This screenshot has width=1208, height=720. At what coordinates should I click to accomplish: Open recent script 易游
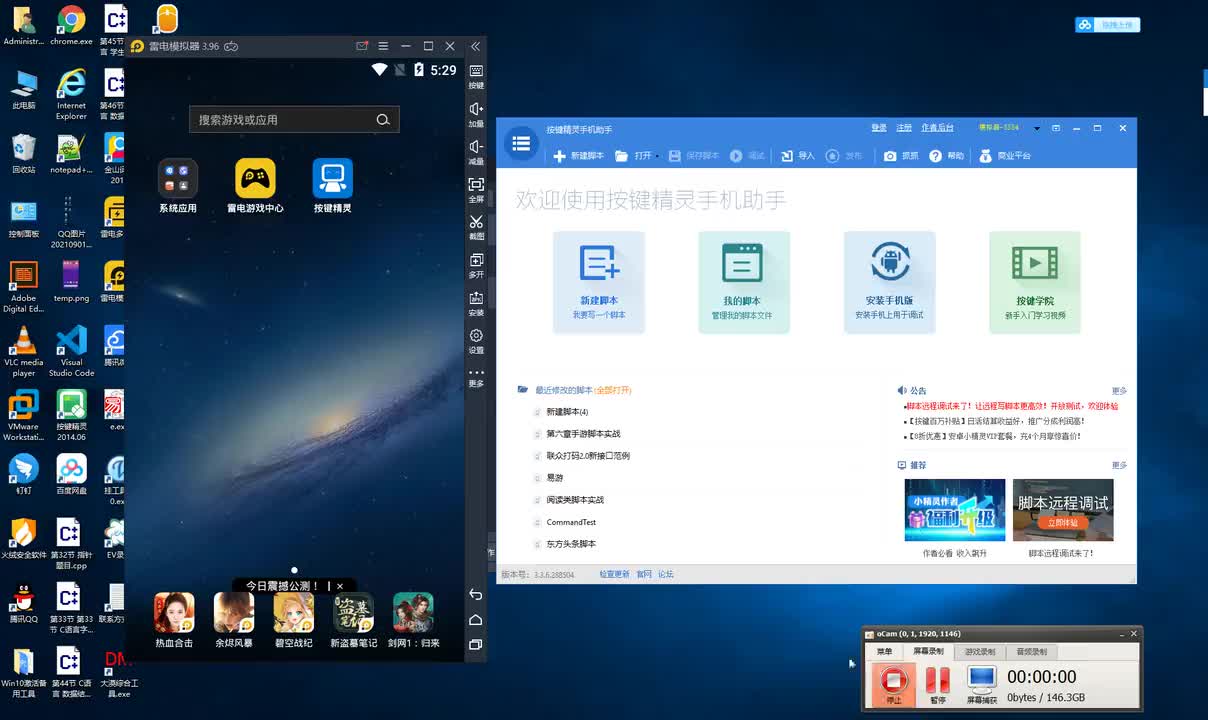[555, 478]
